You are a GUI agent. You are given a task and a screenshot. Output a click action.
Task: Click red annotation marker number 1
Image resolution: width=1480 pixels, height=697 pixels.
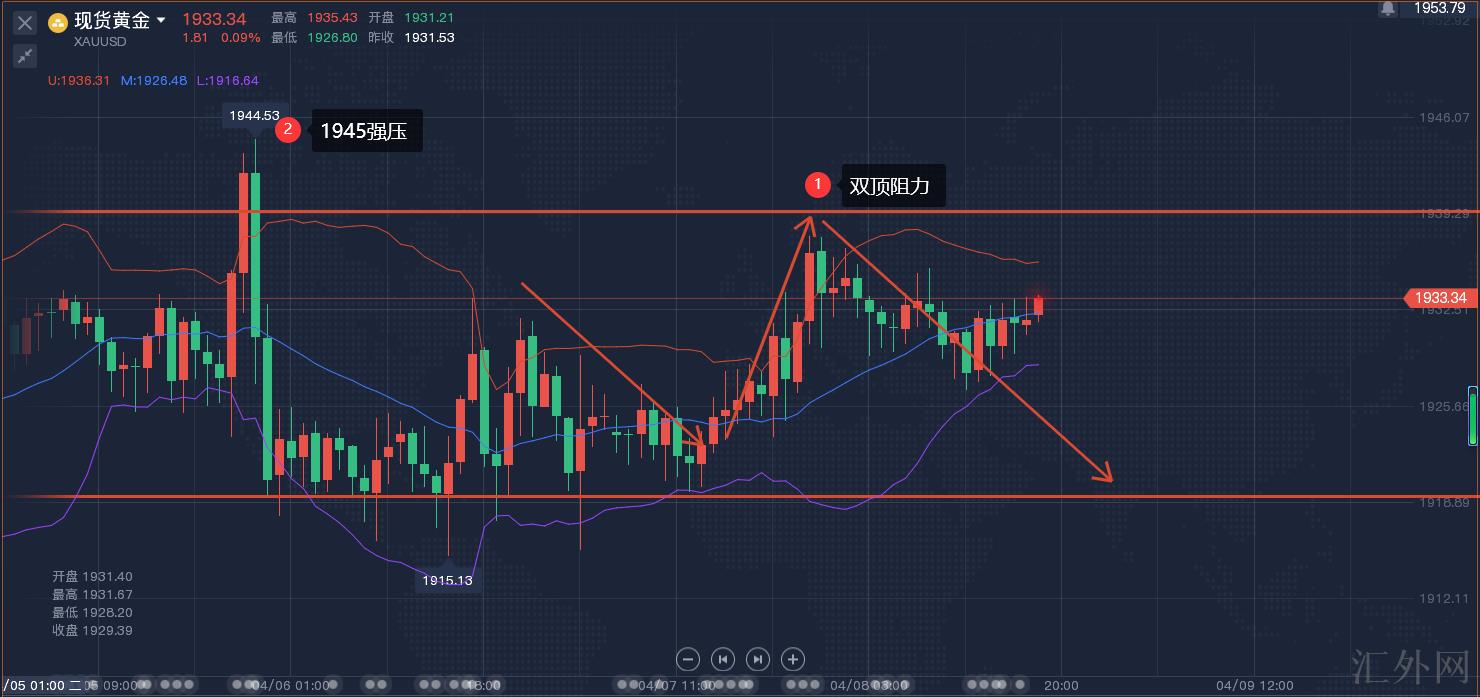[x=818, y=184]
